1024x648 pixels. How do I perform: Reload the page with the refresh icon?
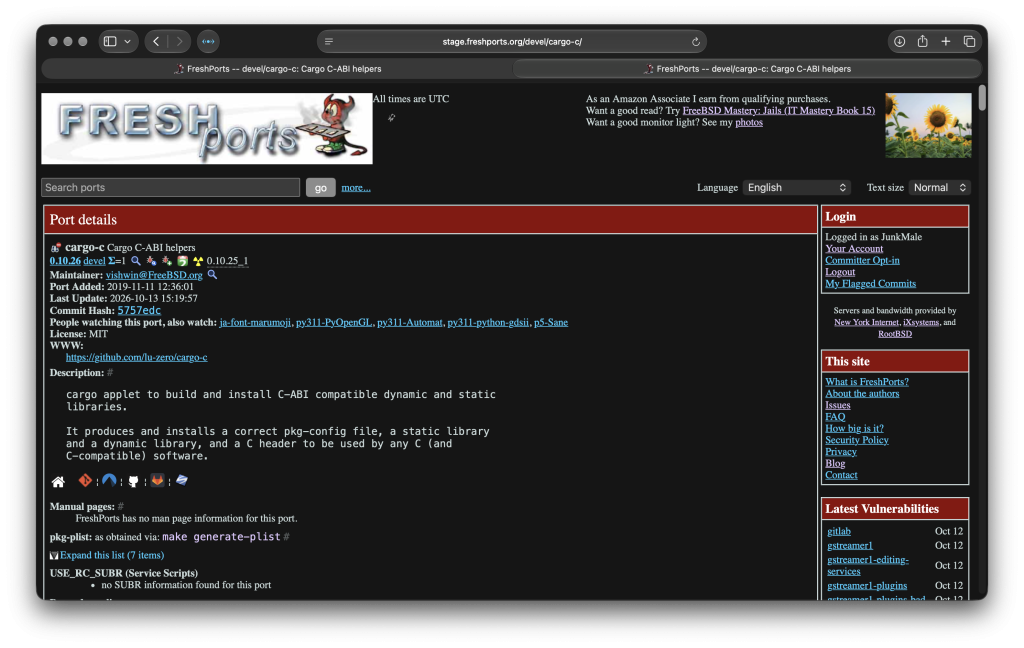[x=696, y=42]
